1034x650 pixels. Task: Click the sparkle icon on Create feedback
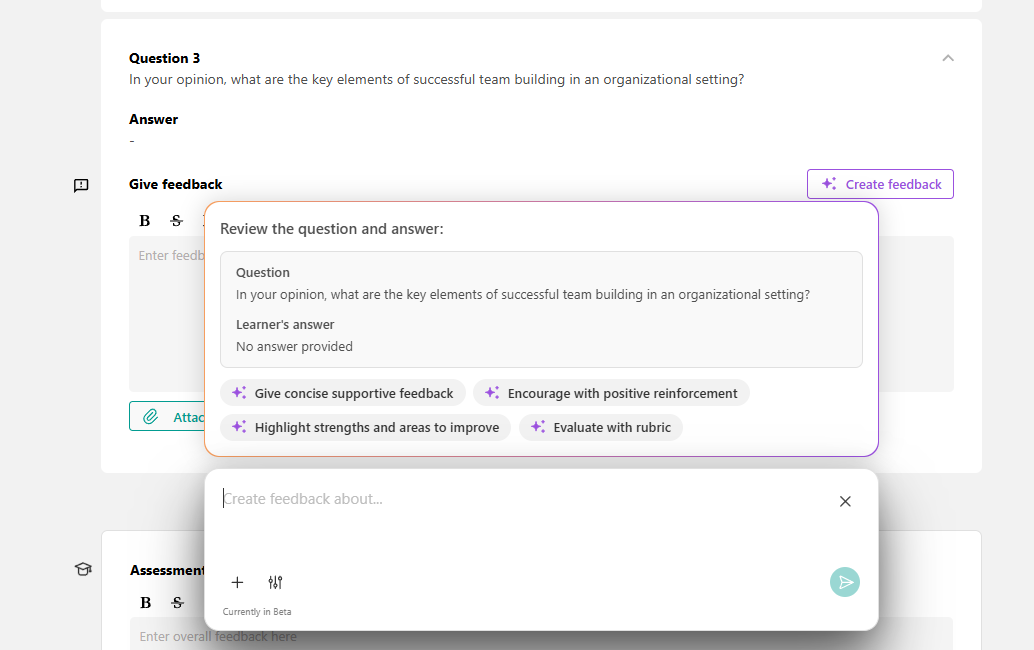(x=829, y=184)
